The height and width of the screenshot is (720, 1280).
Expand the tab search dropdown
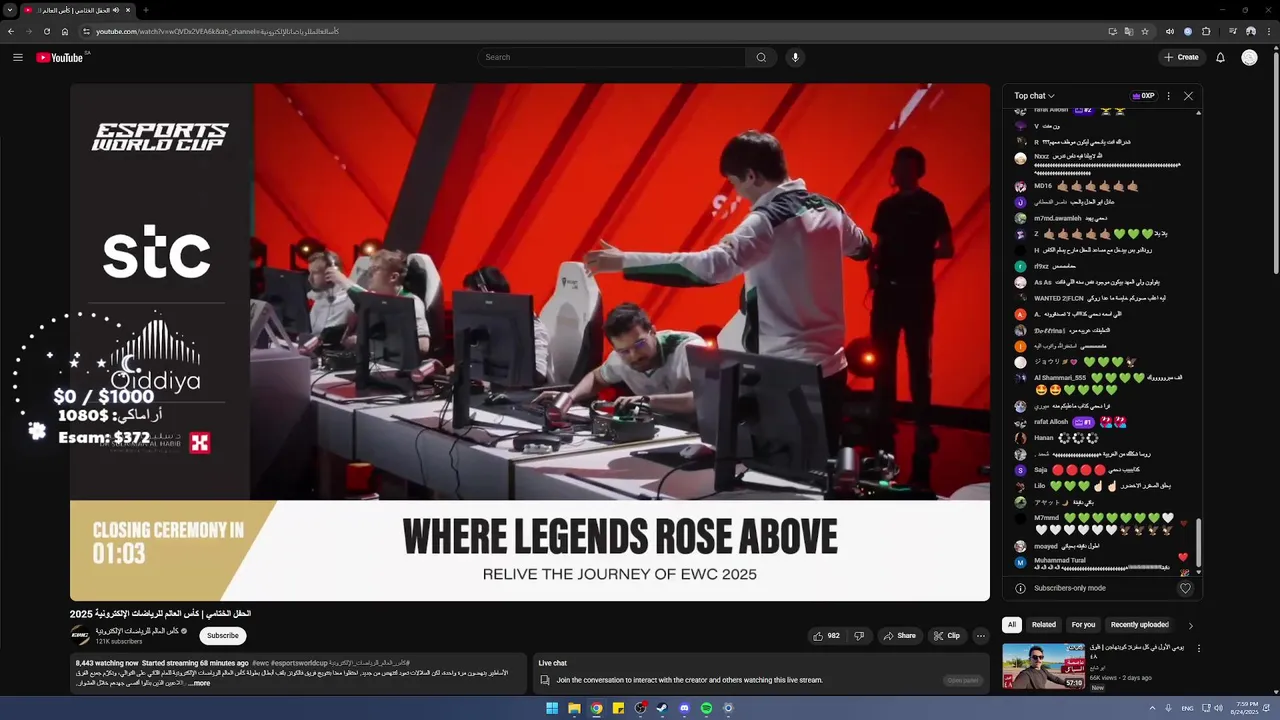pos(10,10)
